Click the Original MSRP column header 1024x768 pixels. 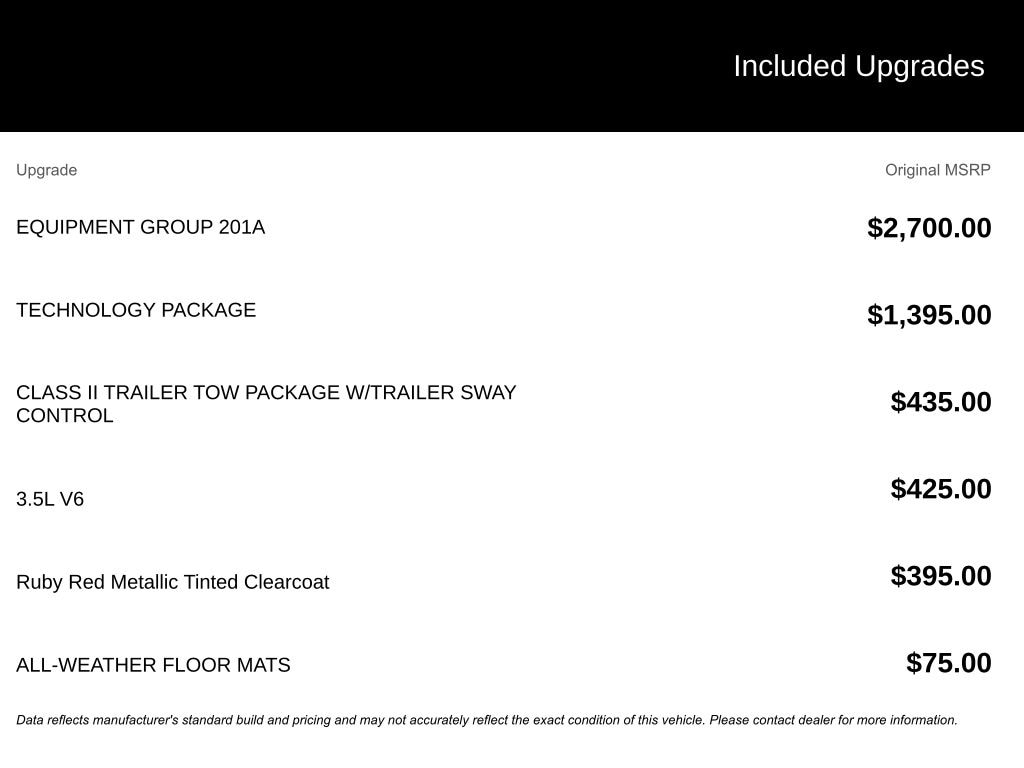937,170
